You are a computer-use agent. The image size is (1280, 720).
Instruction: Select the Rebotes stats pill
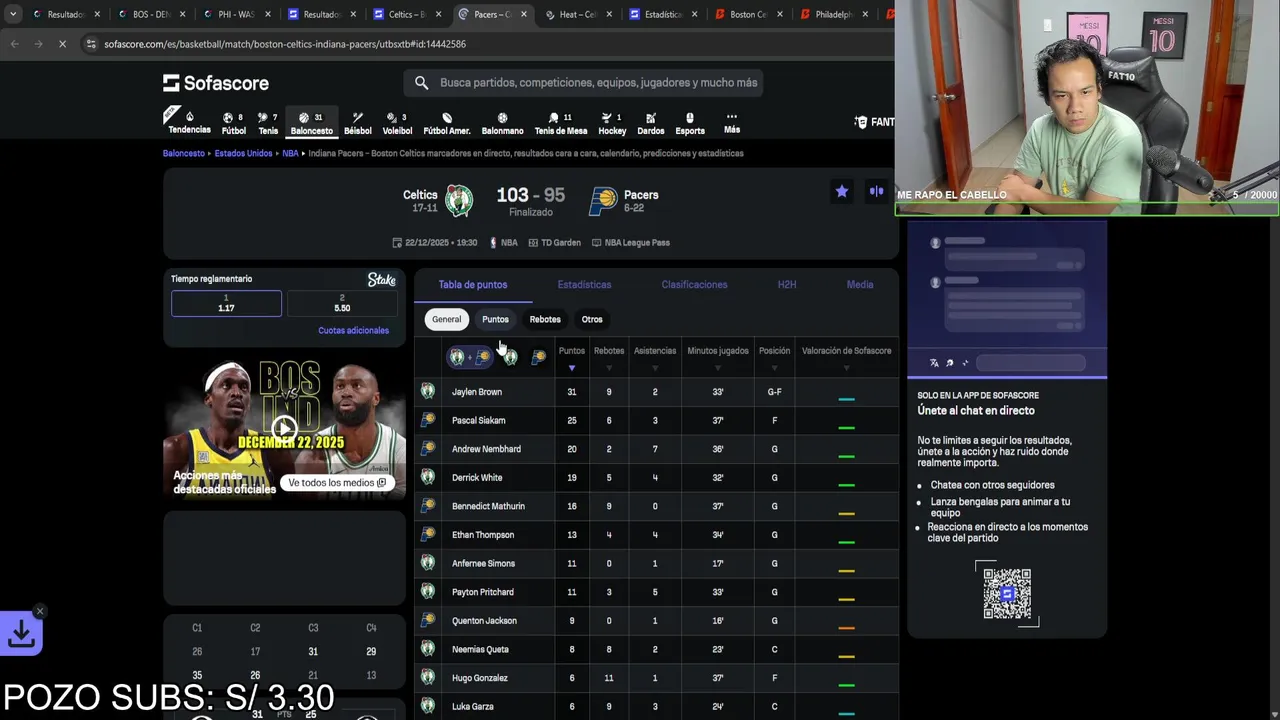pyautogui.click(x=545, y=319)
